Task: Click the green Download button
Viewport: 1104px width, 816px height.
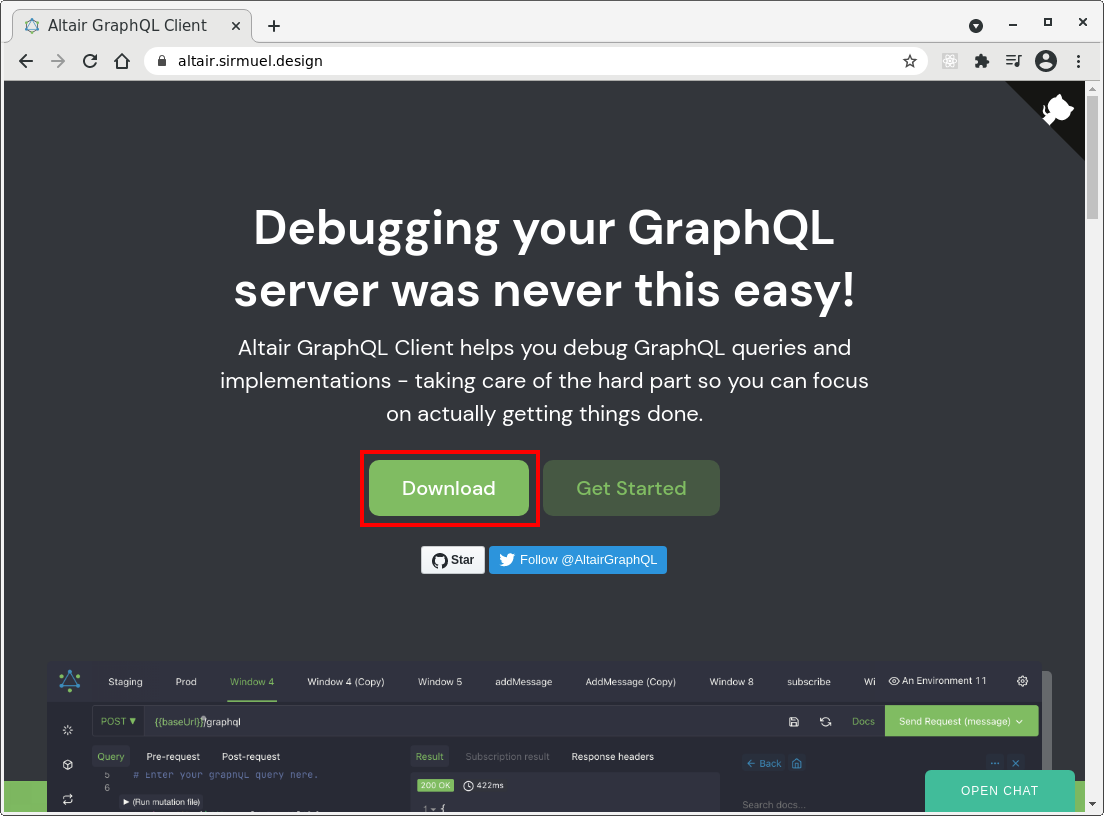Action: (x=448, y=488)
